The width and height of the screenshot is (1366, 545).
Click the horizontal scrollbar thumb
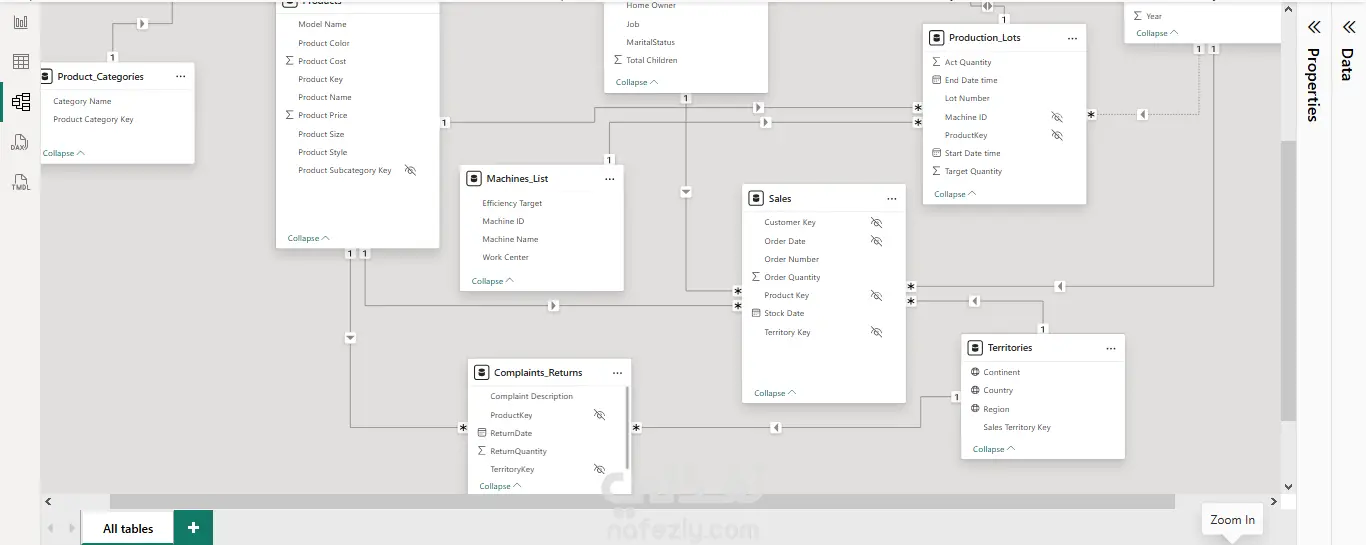coord(640,501)
